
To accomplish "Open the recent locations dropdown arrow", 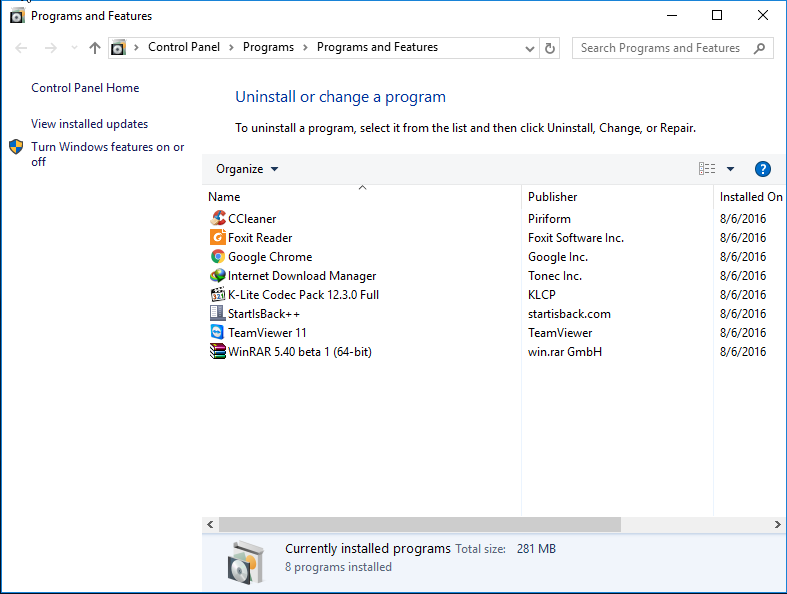I will [x=74, y=48].
